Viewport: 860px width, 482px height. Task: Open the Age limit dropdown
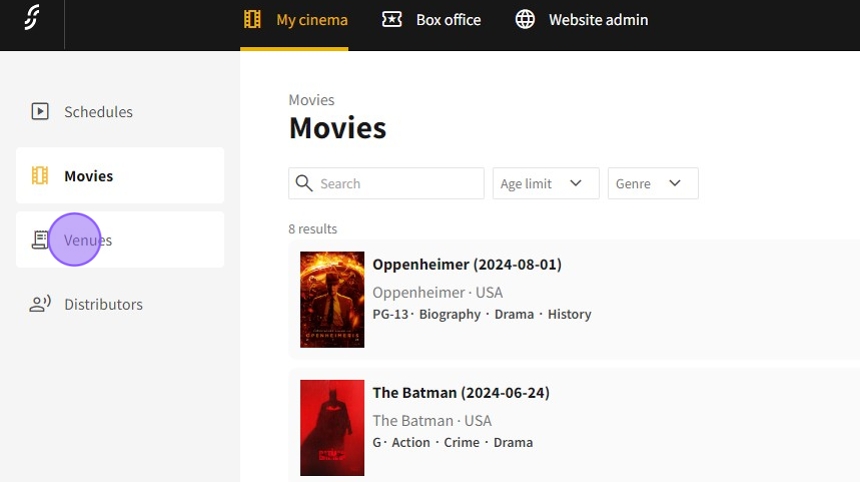point(545,184)
